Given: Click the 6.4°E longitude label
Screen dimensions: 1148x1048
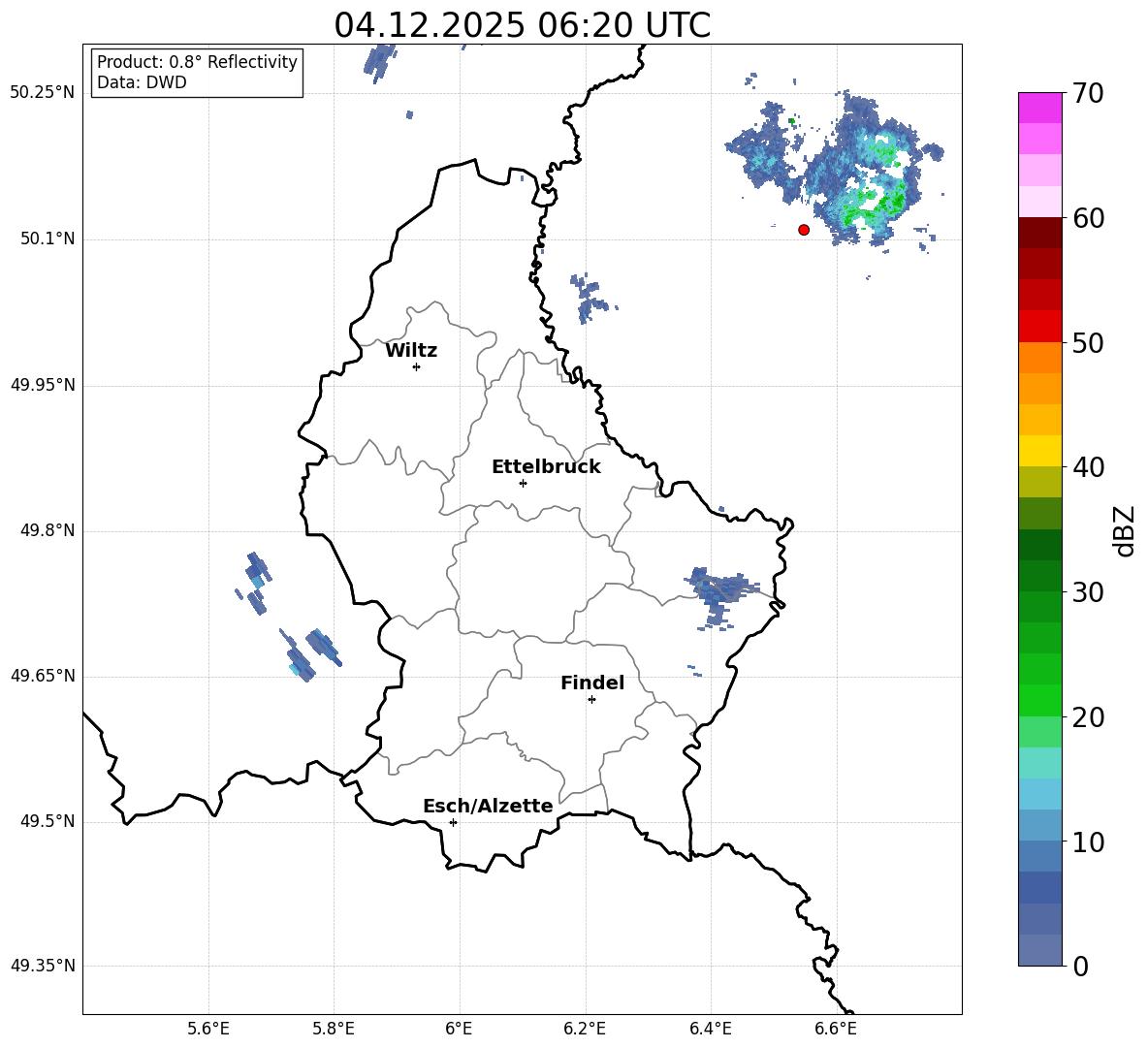Looking at the screenshot, I should pos(710,1029).
